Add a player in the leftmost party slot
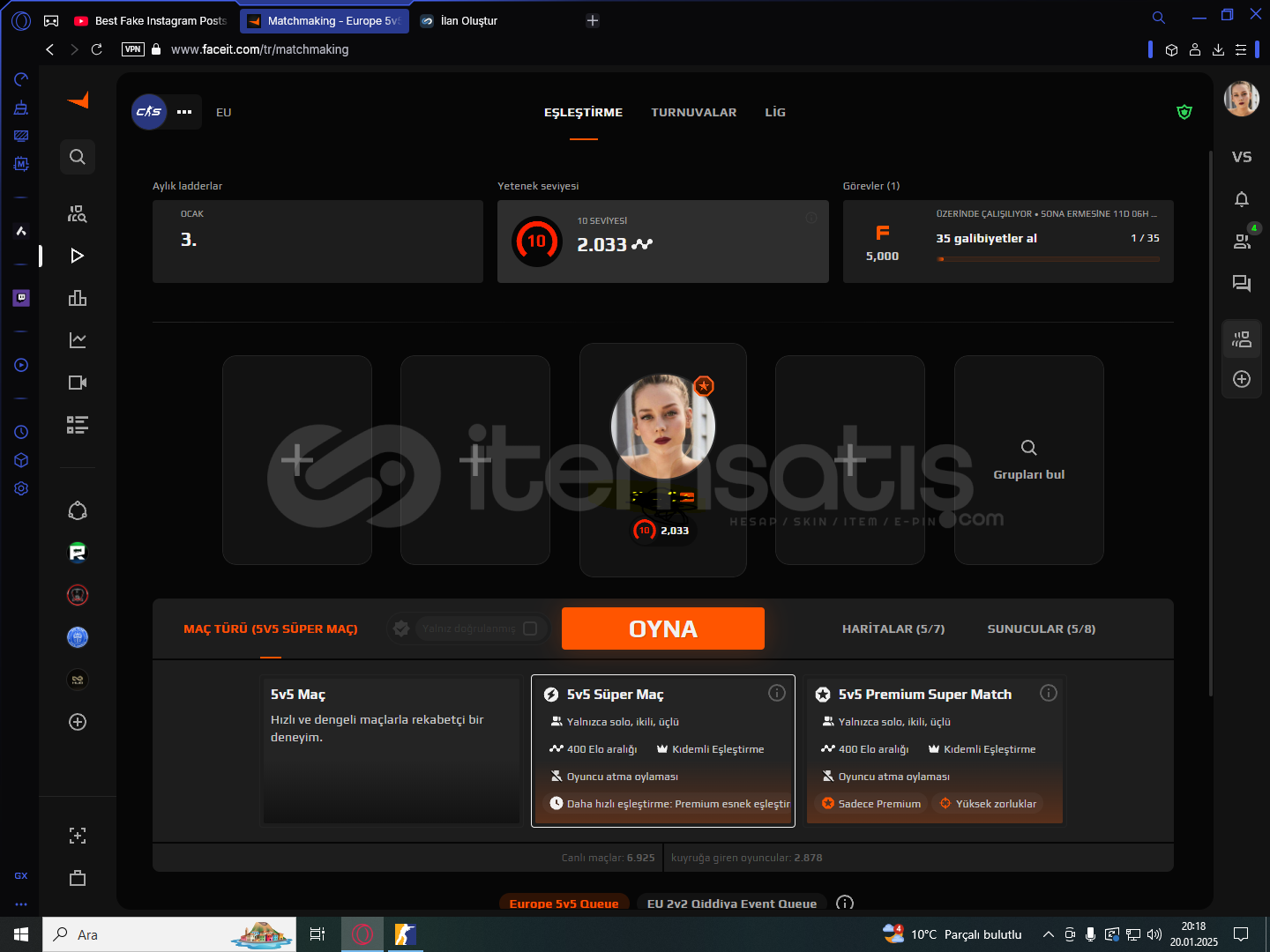 pyautogui.click(x=297, y=460)
